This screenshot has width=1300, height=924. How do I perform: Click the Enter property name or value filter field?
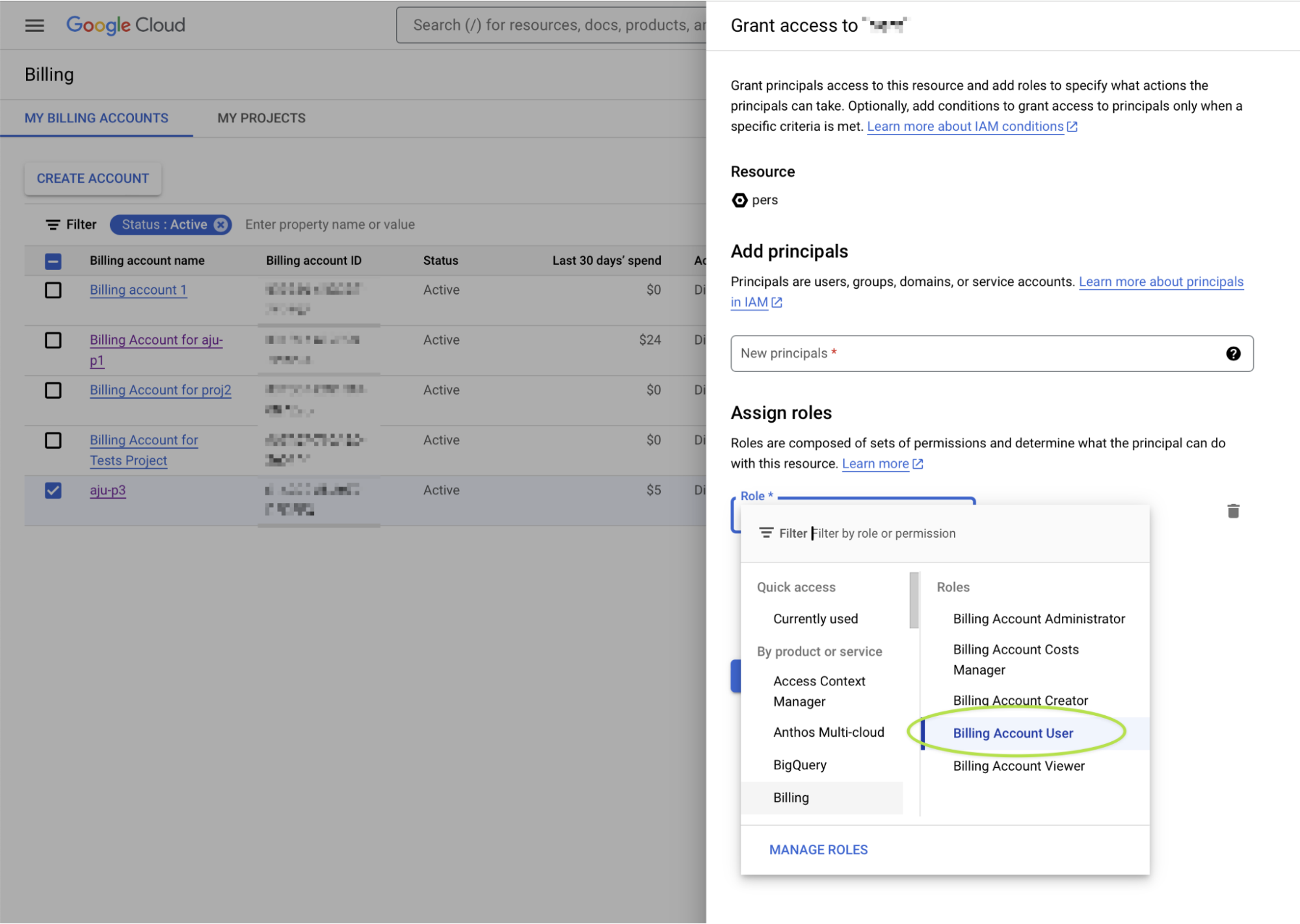(x=330, y=225)
